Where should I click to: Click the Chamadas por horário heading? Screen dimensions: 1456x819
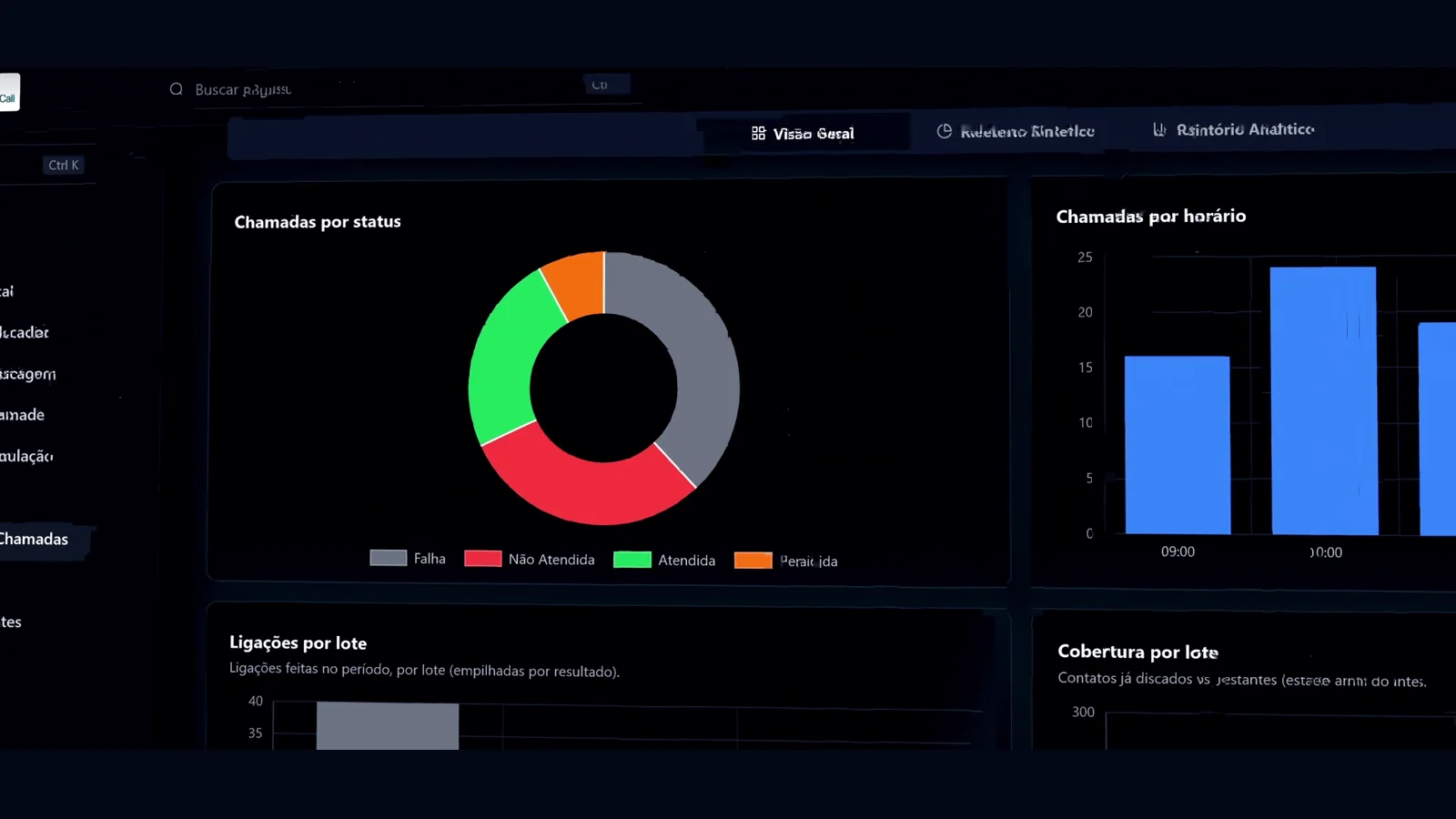[x=1151, y=217]
